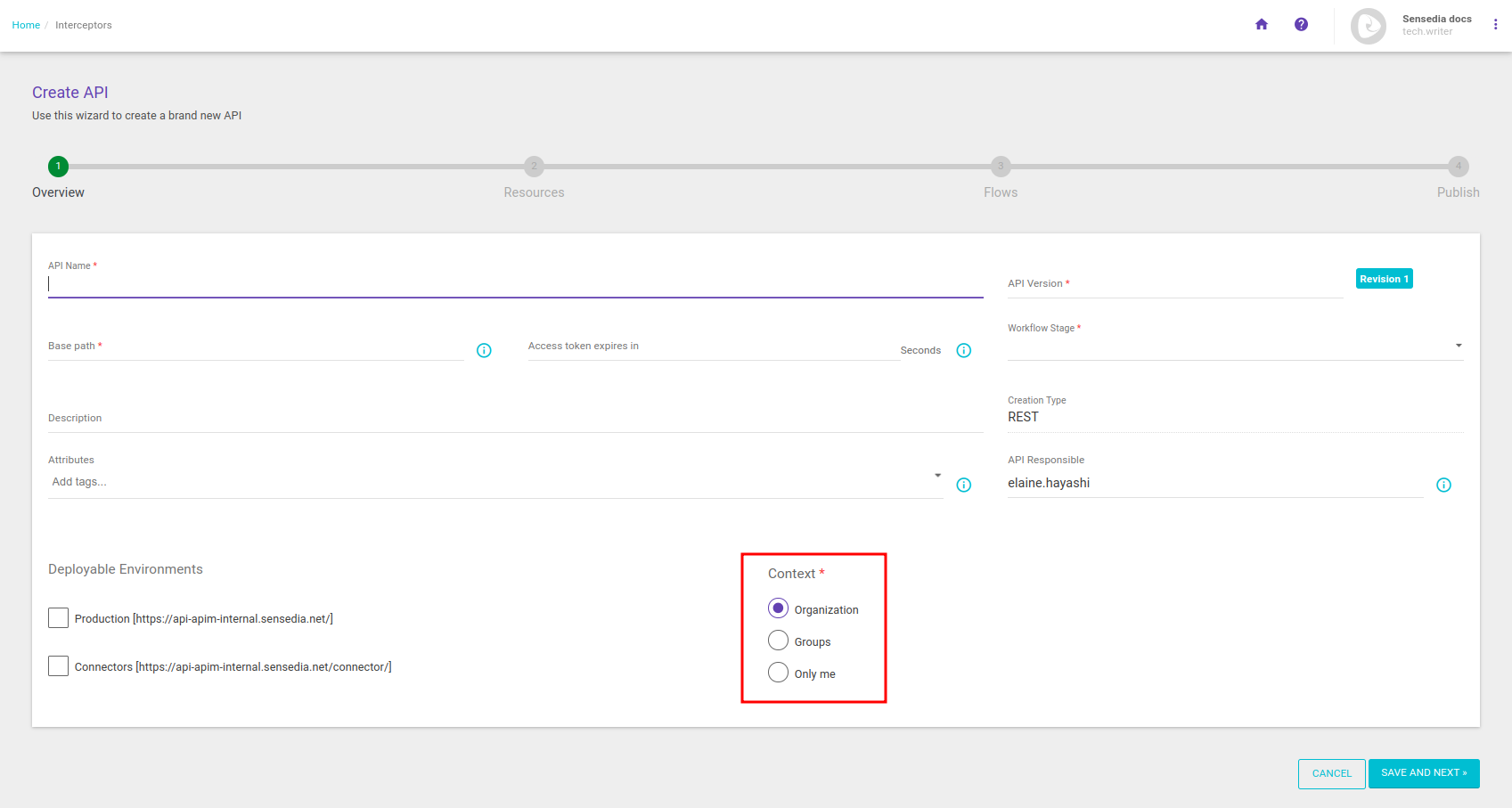Open the Workflow Stage dropdown
The width and height of the screenshot is (1512, 808).
click(x=1459, y=345)
